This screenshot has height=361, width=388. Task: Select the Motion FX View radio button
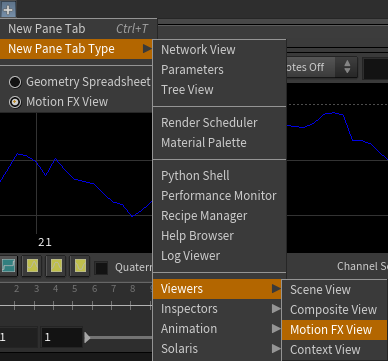15,102
